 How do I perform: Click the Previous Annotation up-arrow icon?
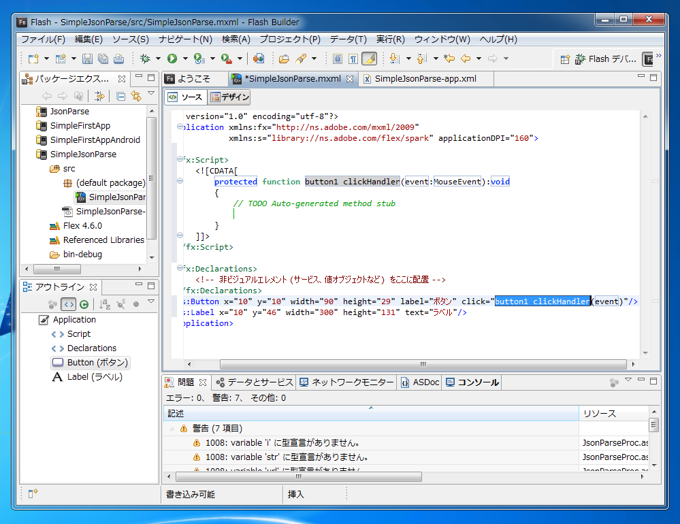tap(422, 59)
